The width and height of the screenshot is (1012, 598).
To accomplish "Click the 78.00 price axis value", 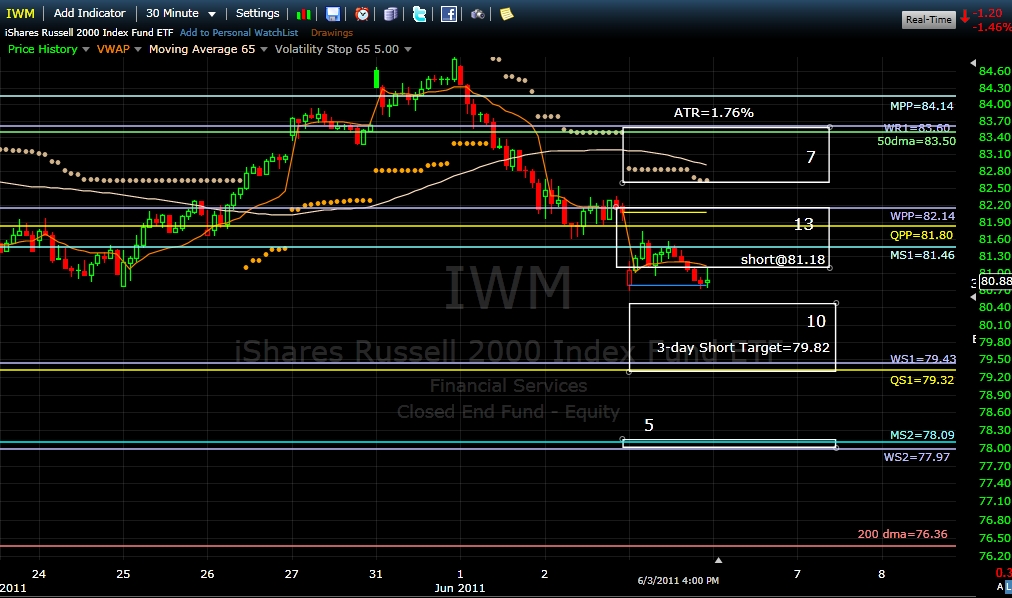I will pos(995,448).
